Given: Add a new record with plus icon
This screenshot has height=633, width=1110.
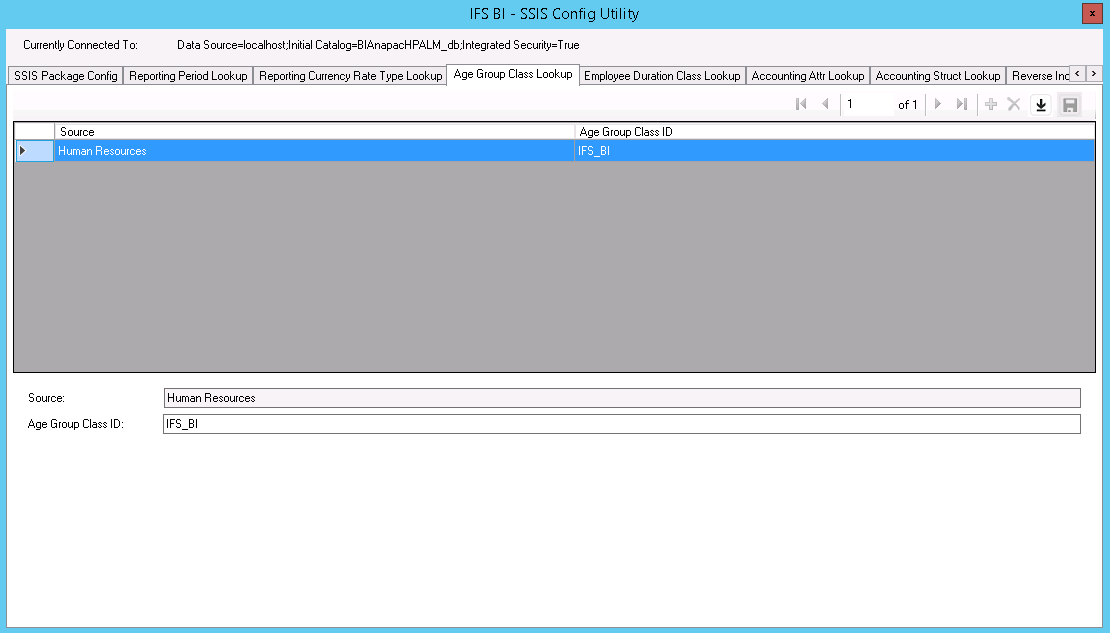Looking at the screenshot, I should pos(991,105).
